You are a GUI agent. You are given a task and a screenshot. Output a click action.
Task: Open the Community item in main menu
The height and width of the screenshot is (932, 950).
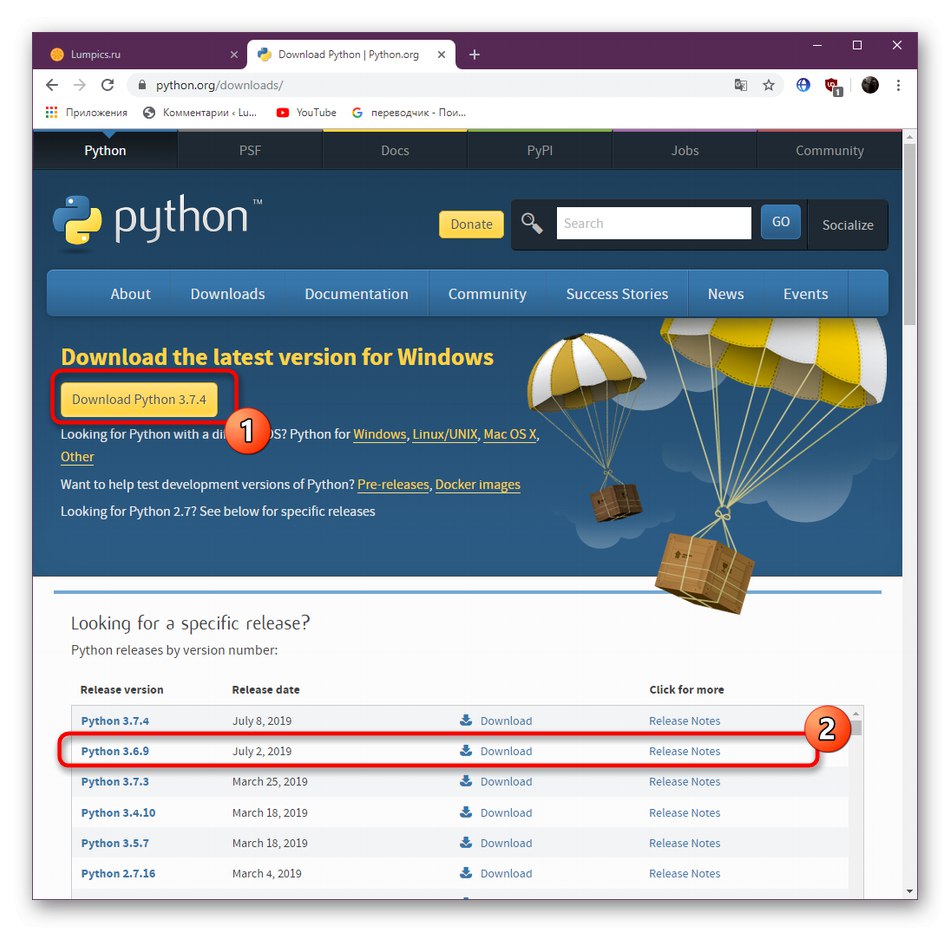[487, 294]
